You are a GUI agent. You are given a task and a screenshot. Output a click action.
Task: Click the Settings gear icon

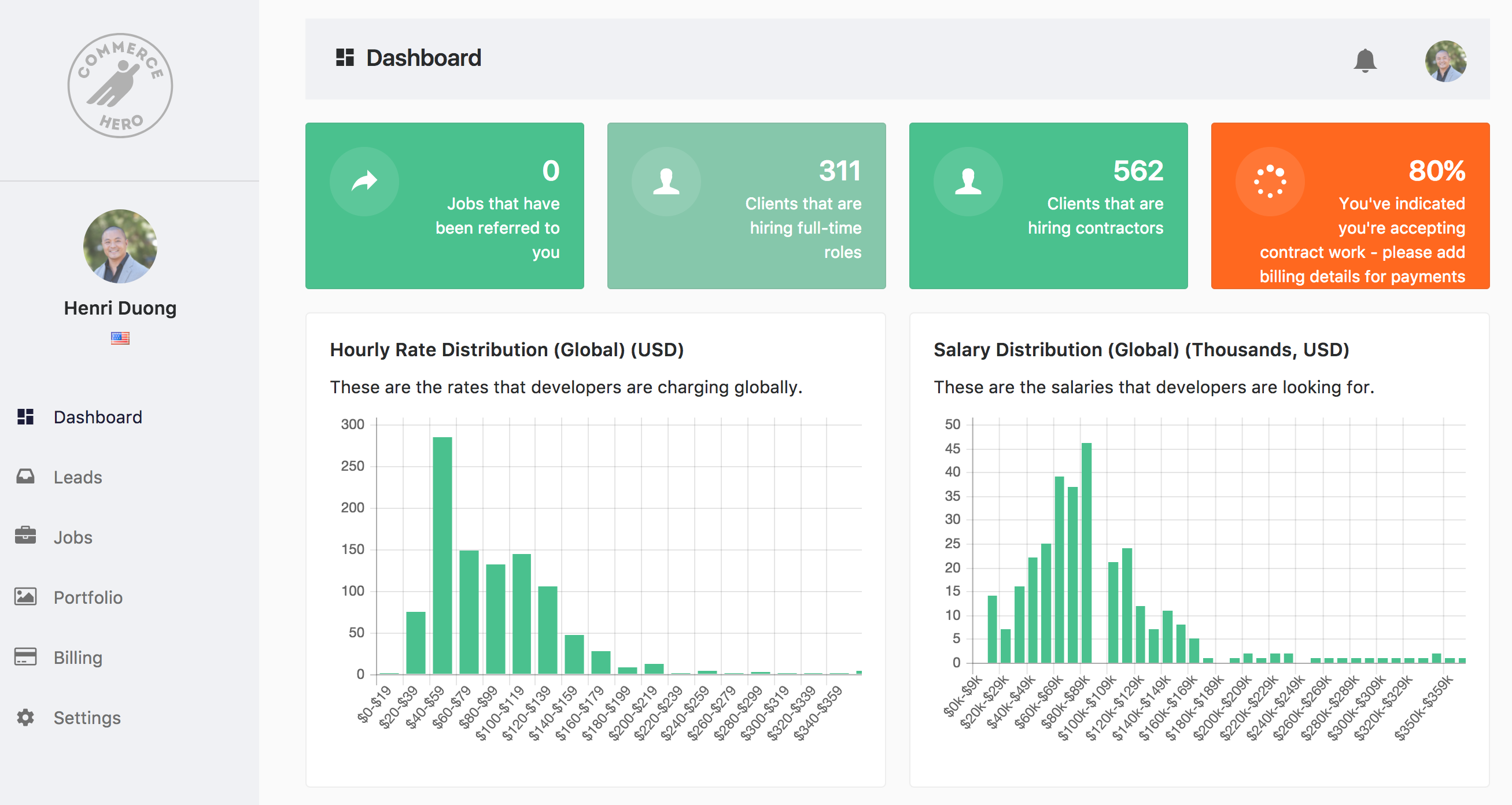click(25, 717)
